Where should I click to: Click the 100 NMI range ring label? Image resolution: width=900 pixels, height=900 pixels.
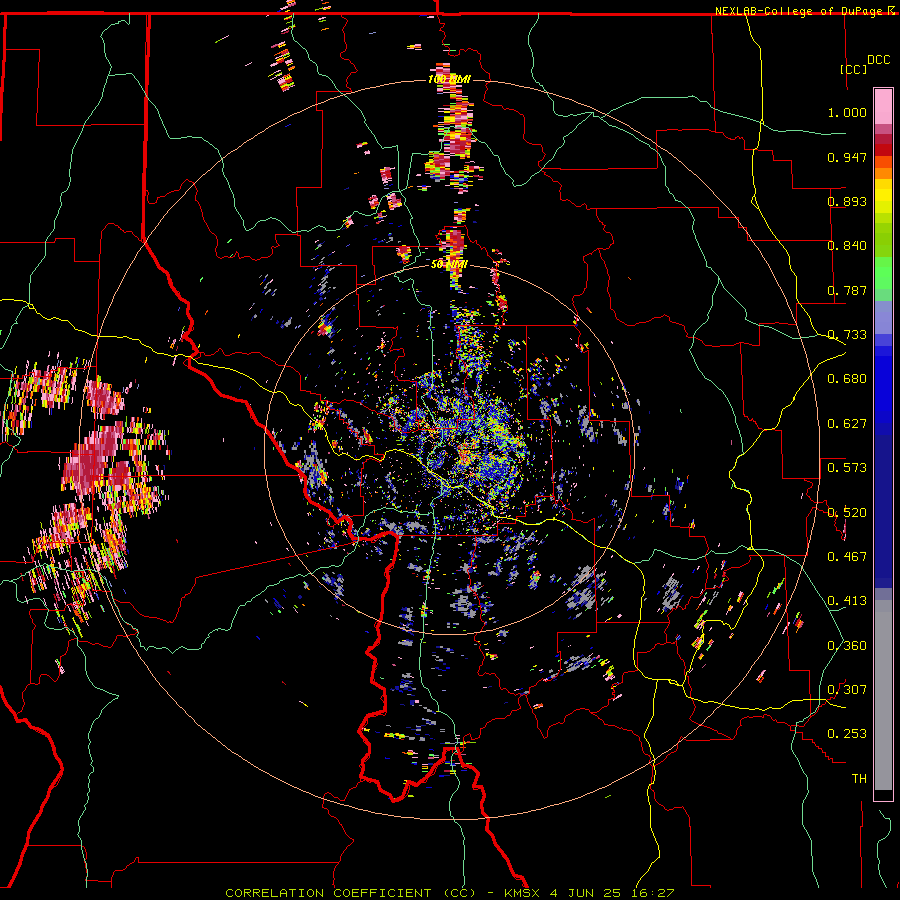coord(449,79)
